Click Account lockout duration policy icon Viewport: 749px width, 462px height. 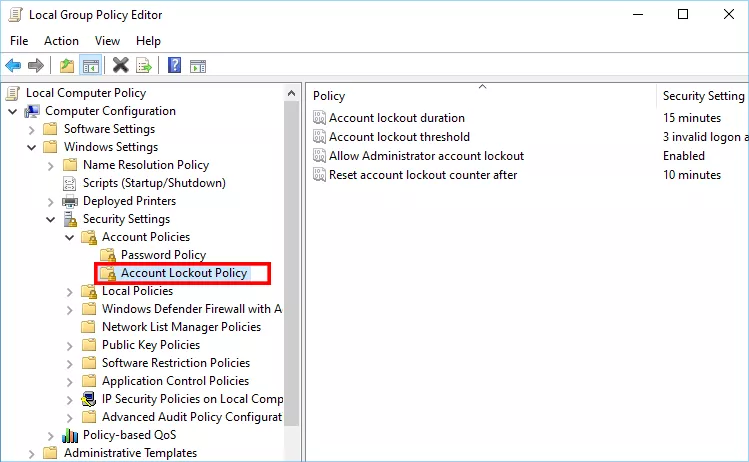(x=319, y=118)
